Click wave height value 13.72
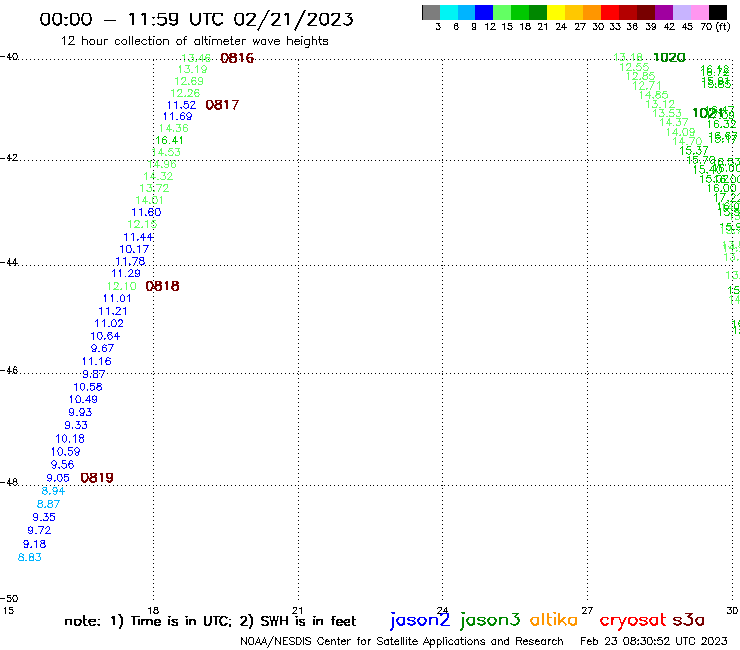The width and height of the screenshot is (740, 650). click(x=154, y=188)
